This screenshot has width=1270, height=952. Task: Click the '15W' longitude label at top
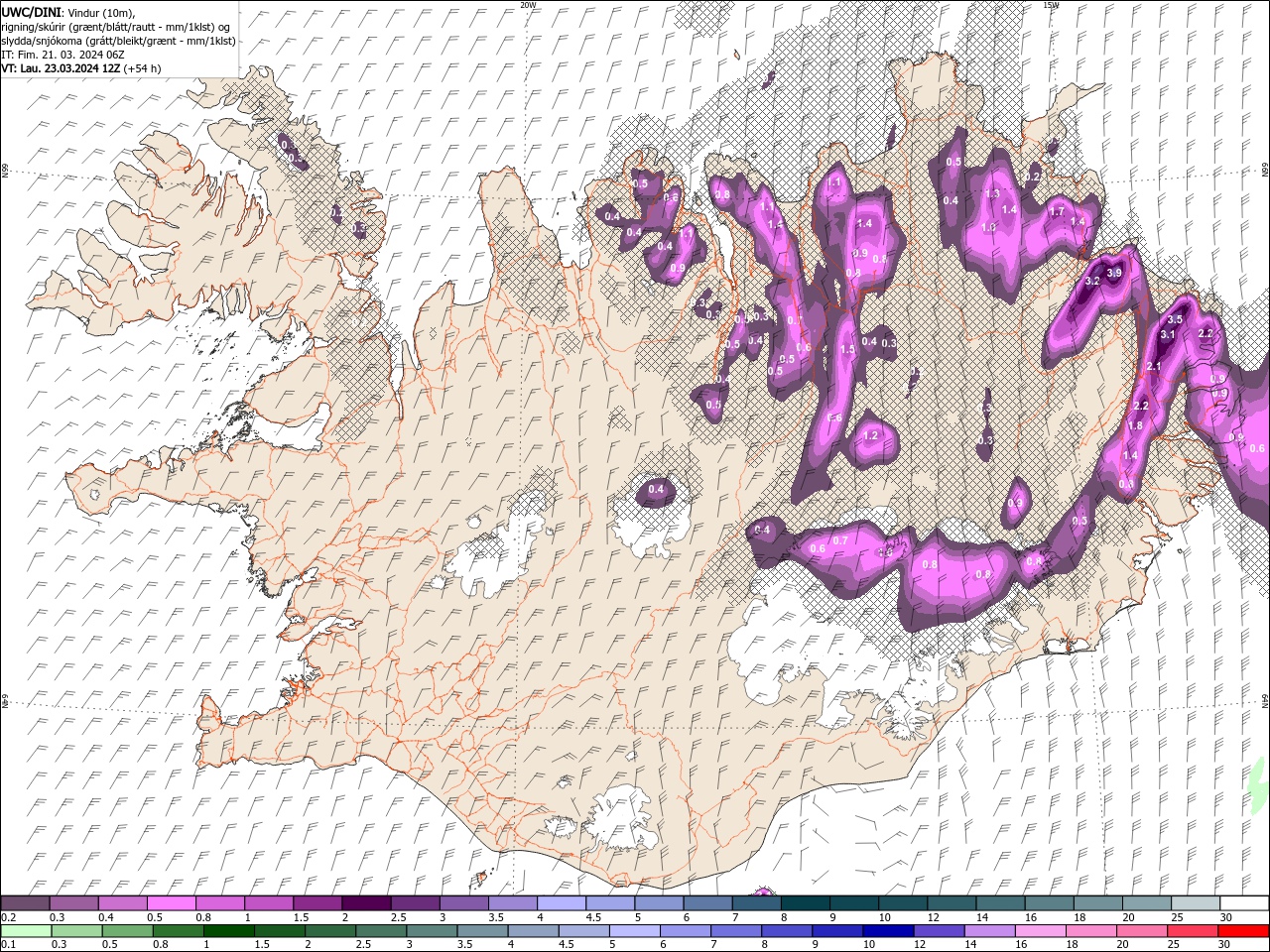click(1051, 5)
